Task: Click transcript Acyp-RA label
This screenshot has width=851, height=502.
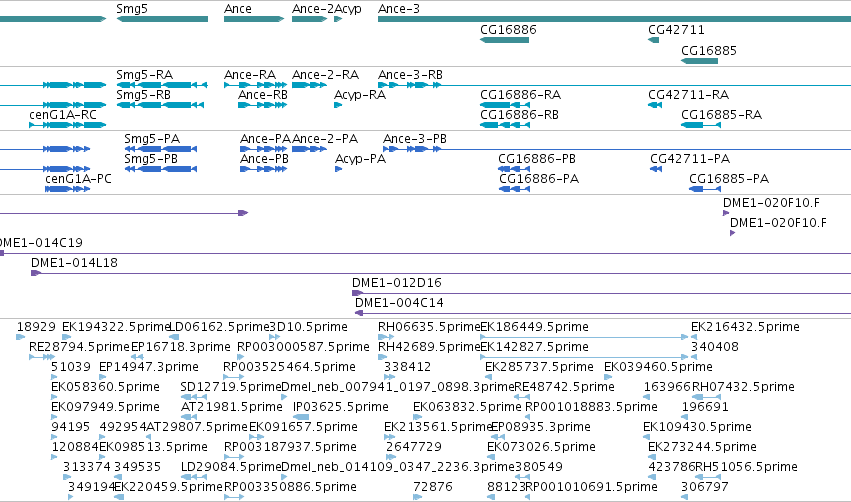Action: pyautogui.click(x=360, y=94)
